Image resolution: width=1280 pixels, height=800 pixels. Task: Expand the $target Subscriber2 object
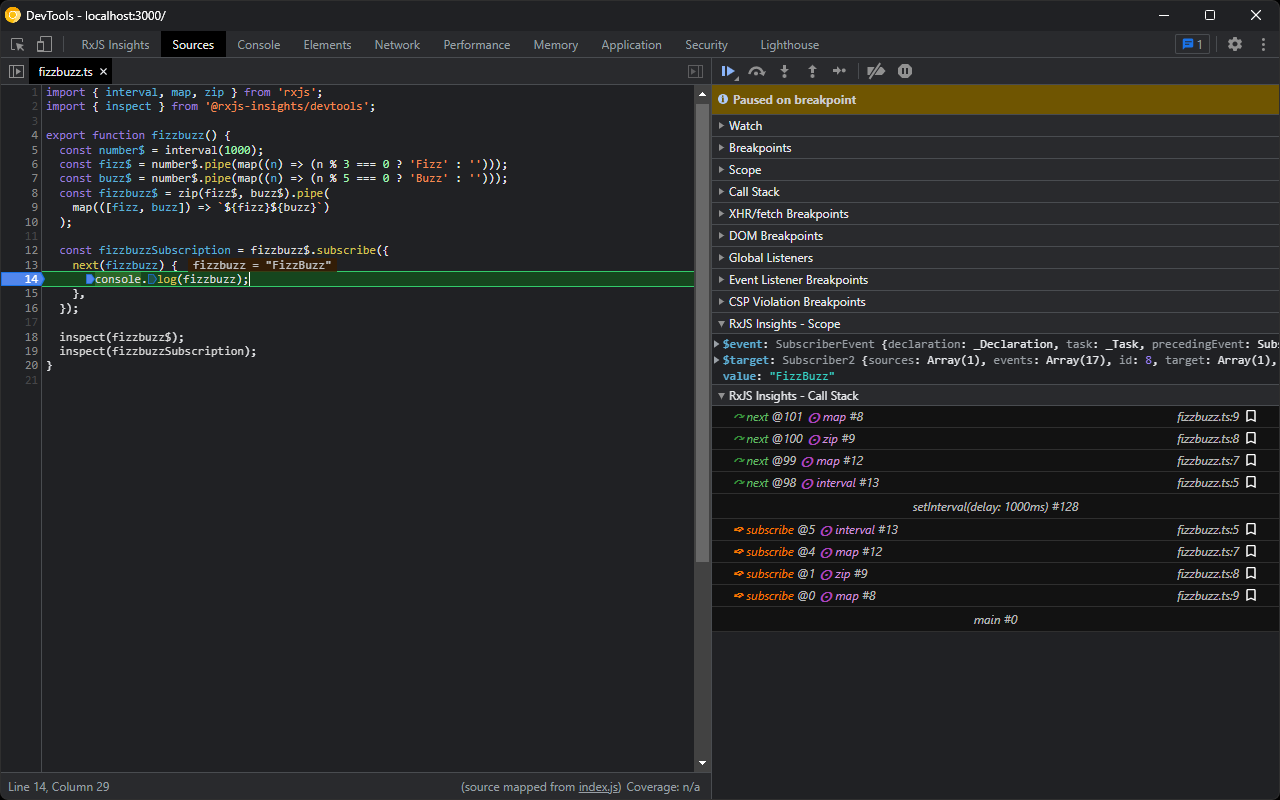pyautogui.click(x=717, y=360)
